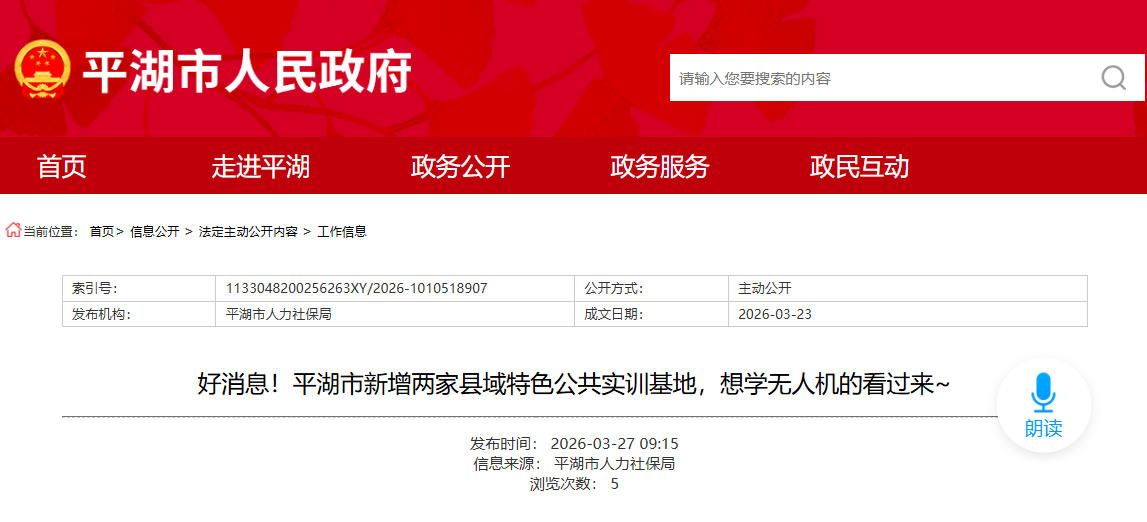This screenshot has height=522, width=1147.
Task: Go to 工作信息 in the breadcrumb
Action: (x=342, y=232)
